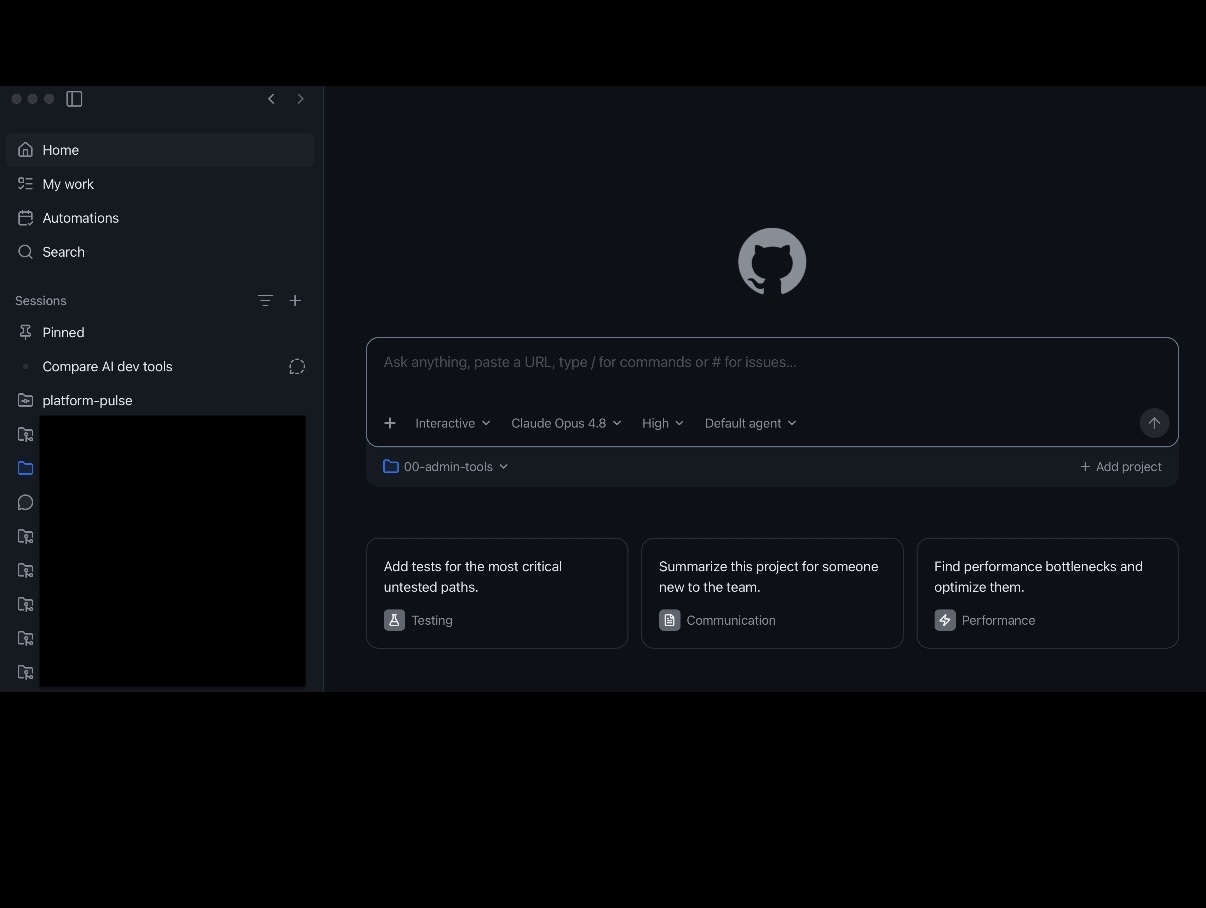Pick the Add tests suggestion card
This screenshot has height=908, width=1206.
pos(497,593)
